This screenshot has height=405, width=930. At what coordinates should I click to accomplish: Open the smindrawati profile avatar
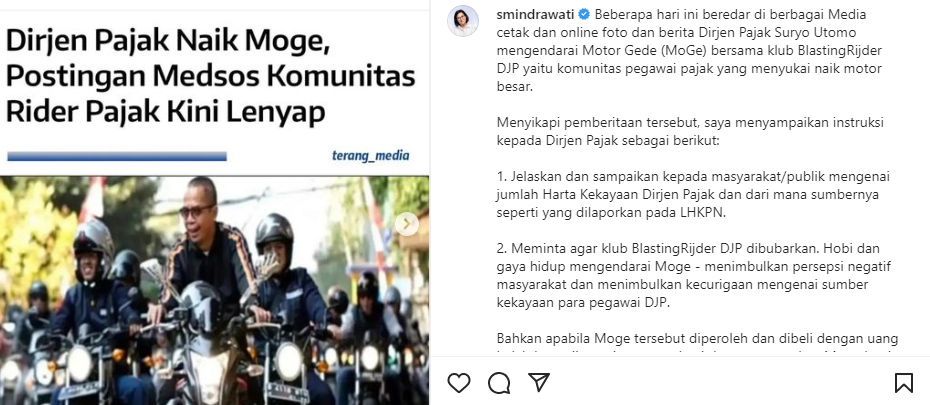tap(463, 21)
